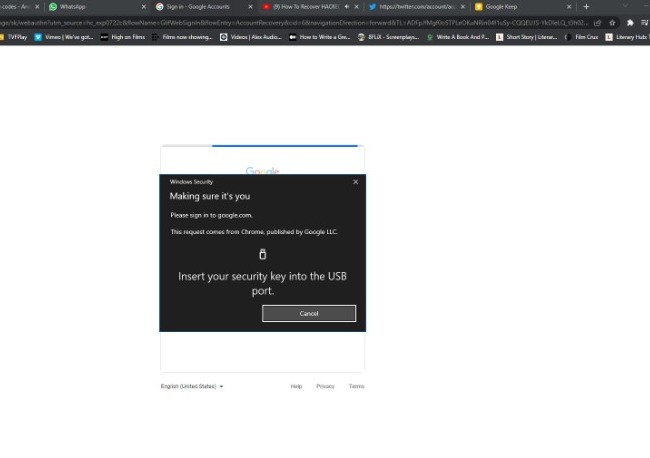Click the address bar URL

click(293, 23)
